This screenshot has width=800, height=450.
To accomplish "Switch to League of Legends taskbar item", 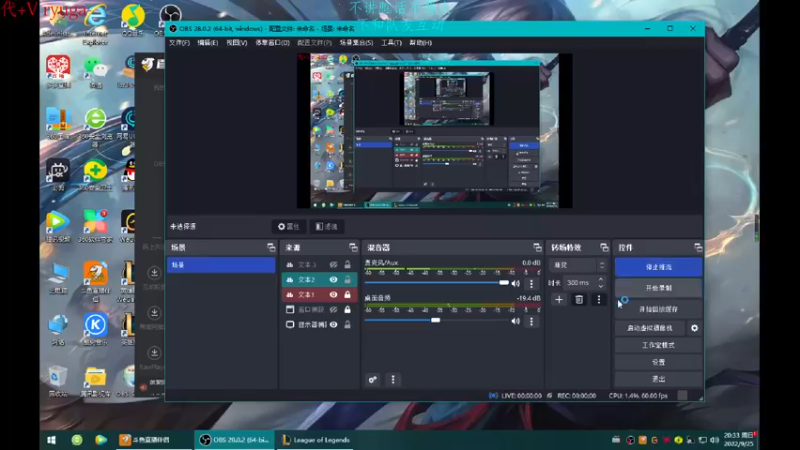I will (x=316, y=440).
